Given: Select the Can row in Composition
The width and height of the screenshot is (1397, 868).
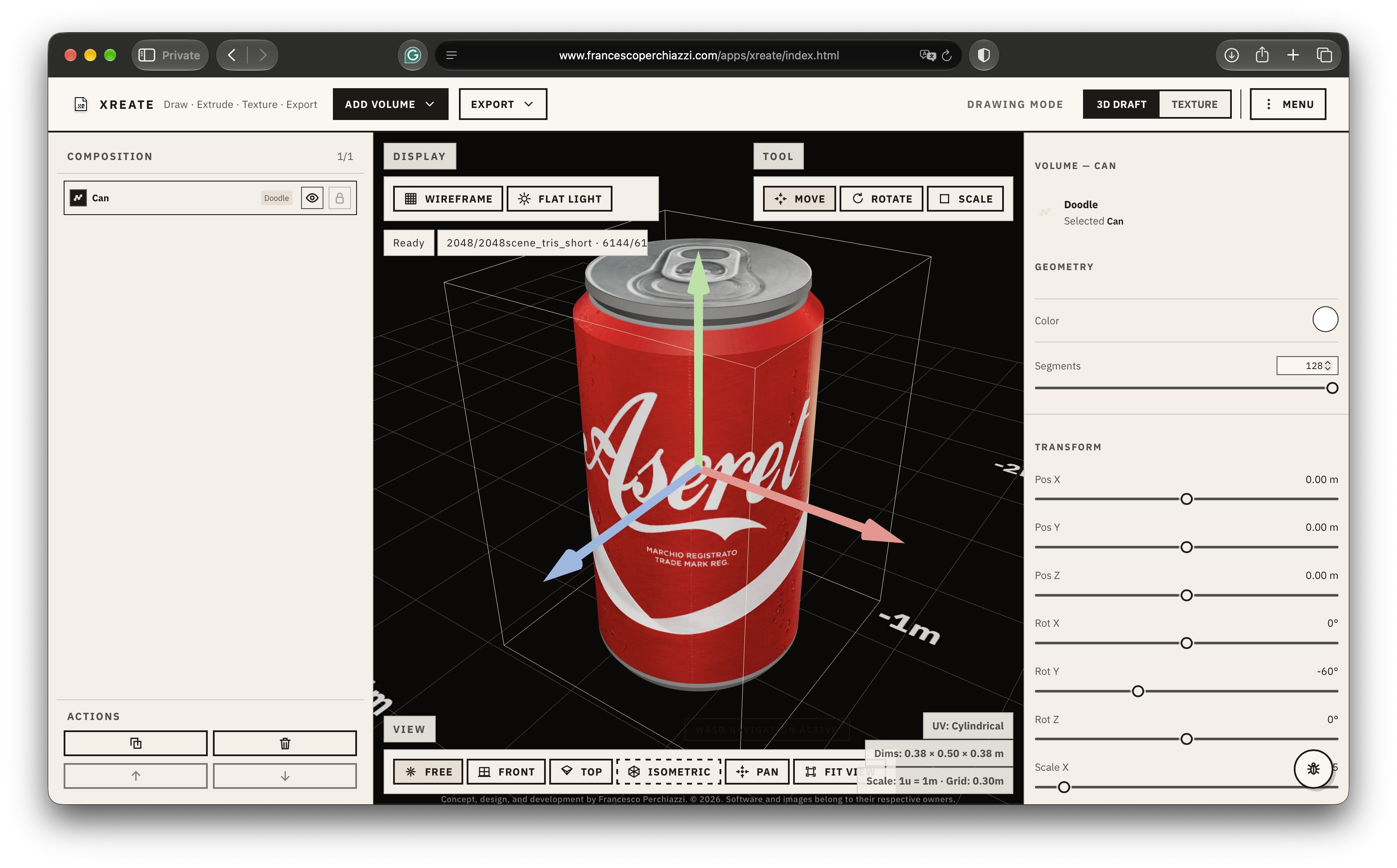Looking at the screenshot, I should click(210, 198).
